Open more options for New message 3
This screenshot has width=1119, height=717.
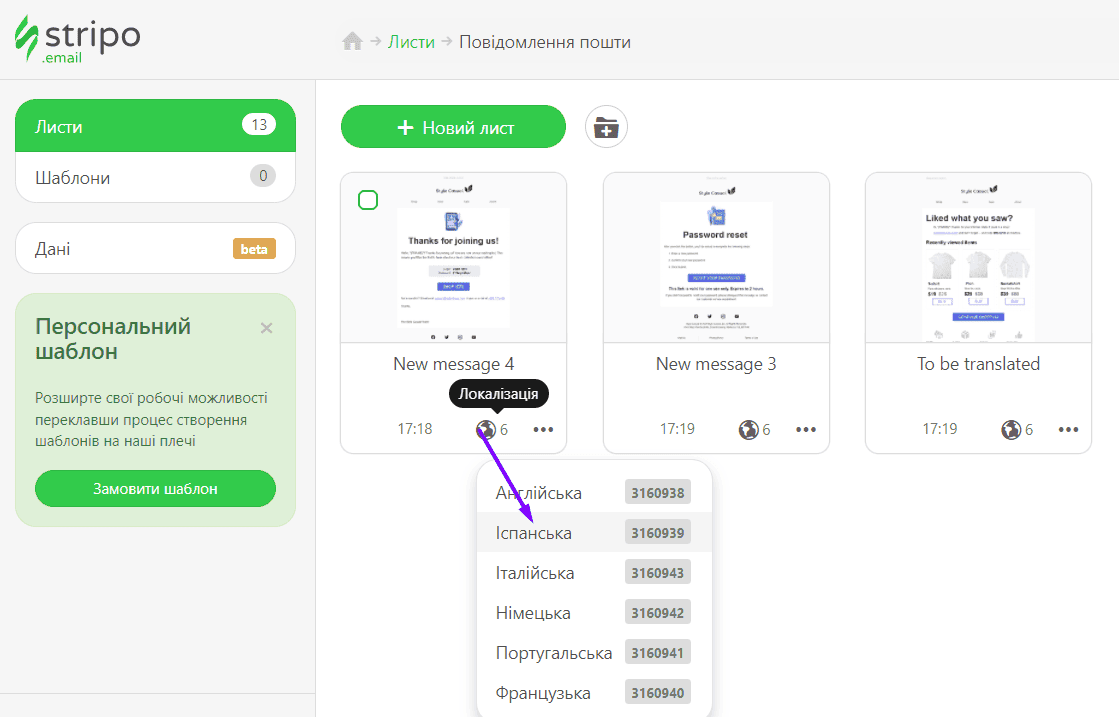[x=806, y=430]
